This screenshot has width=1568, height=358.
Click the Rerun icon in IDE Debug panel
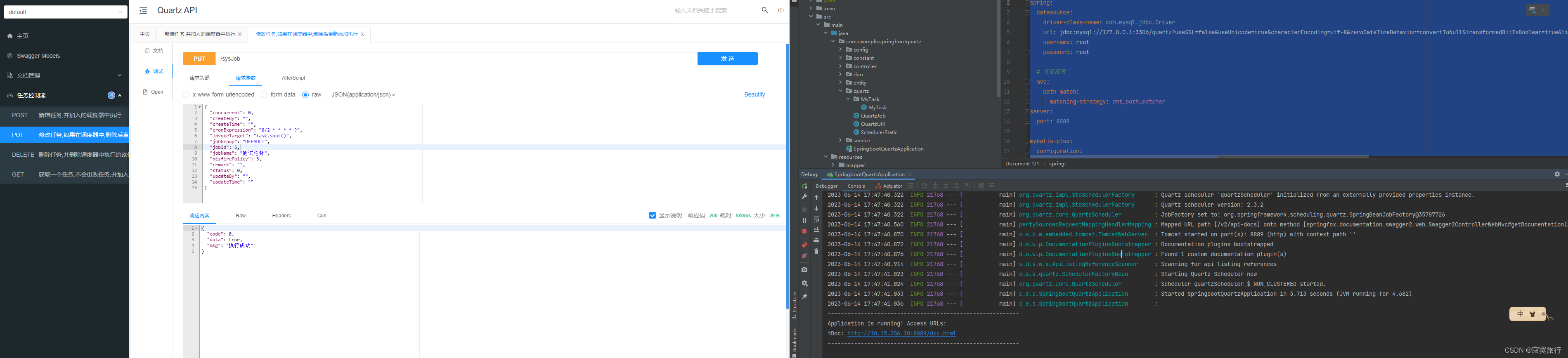[804, 186]
